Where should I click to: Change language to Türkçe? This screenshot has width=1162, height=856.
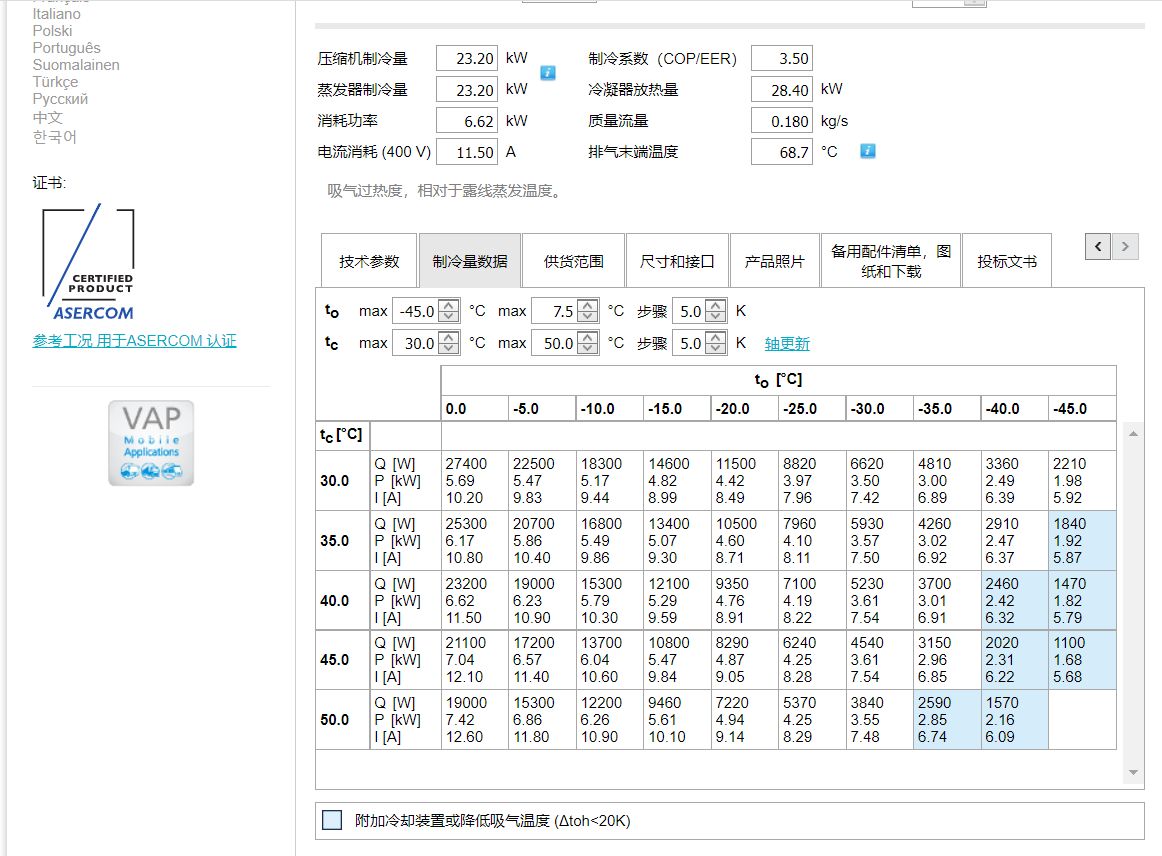tap(55, 82)
